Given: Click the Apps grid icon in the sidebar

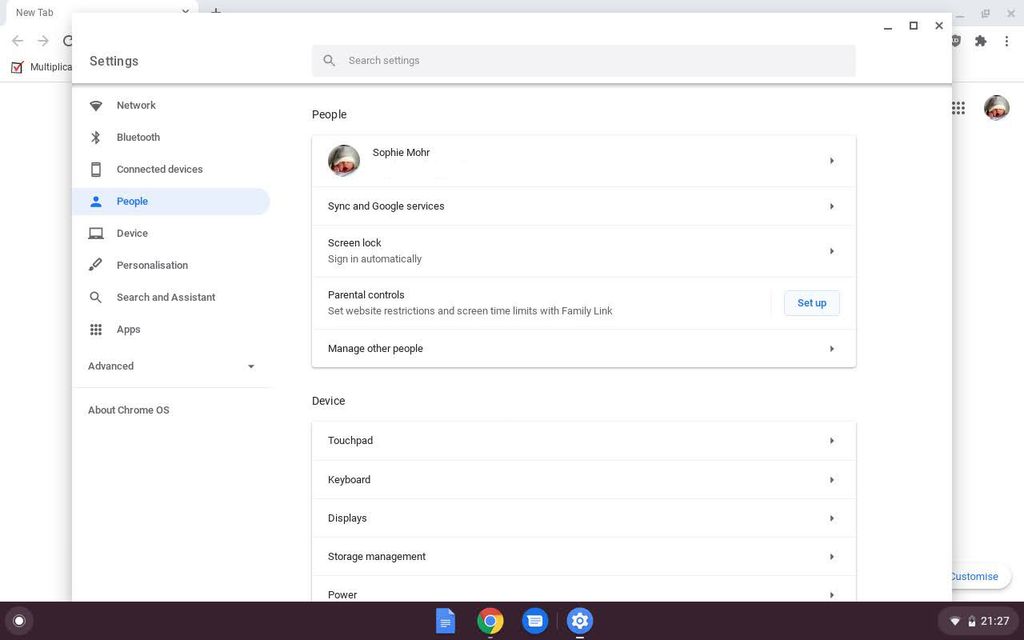Looking at the screenshot, I should (x=96, y=329).
